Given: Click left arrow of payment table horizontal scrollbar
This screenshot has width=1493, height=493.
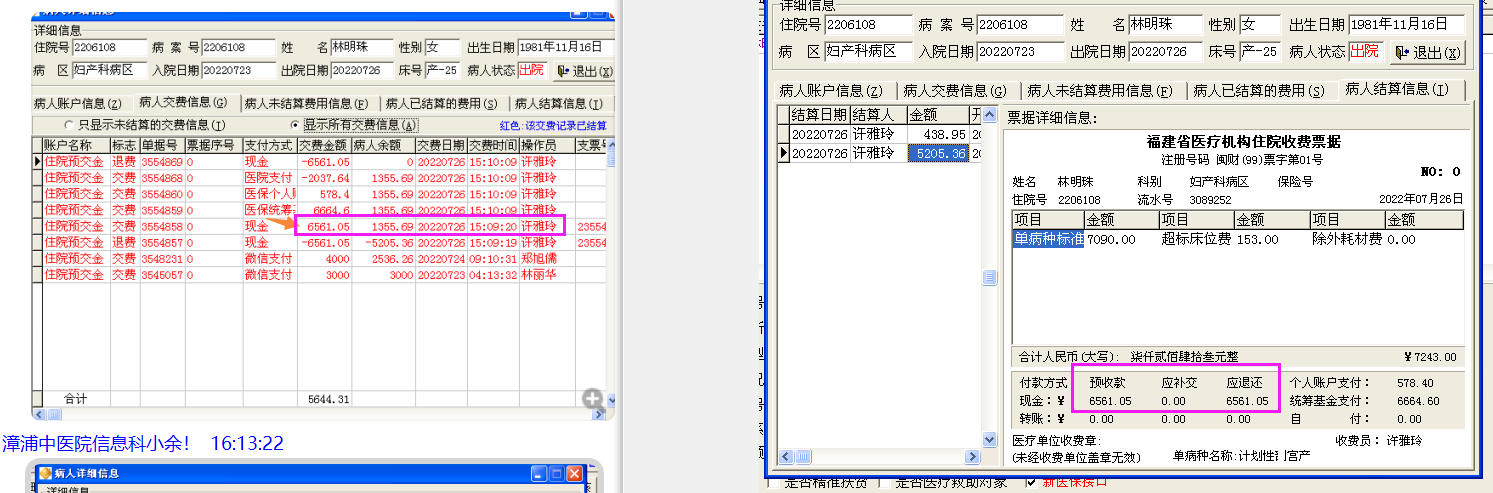Looking at the screenshot, I should click(x=38, y=414).
